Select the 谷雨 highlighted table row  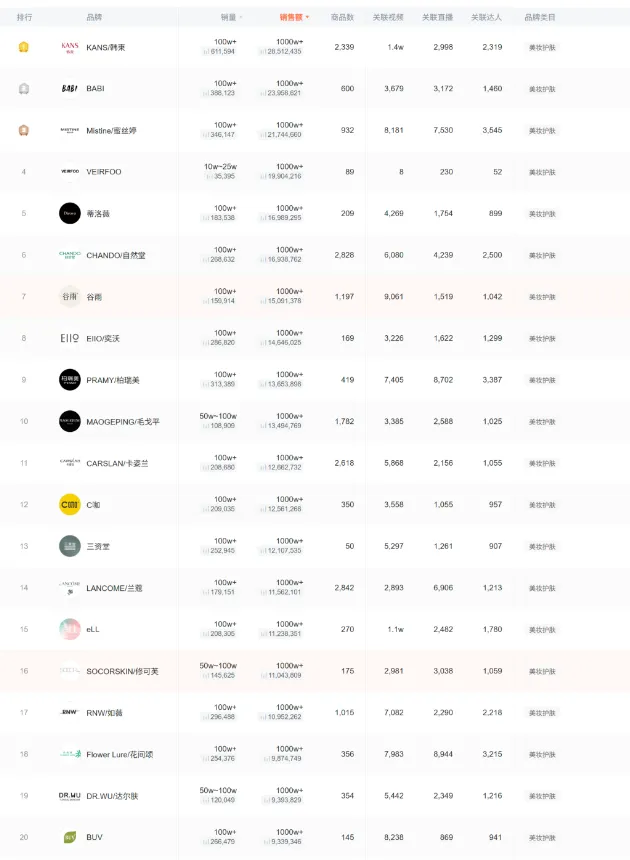pos(315,297)
